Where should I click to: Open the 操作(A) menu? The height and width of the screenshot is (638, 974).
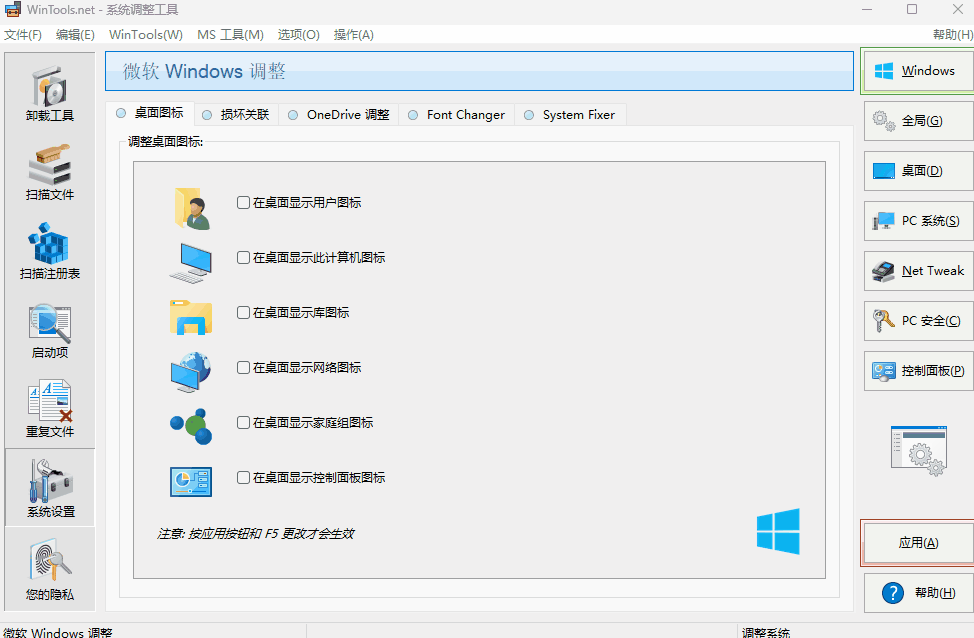[353, 35]
